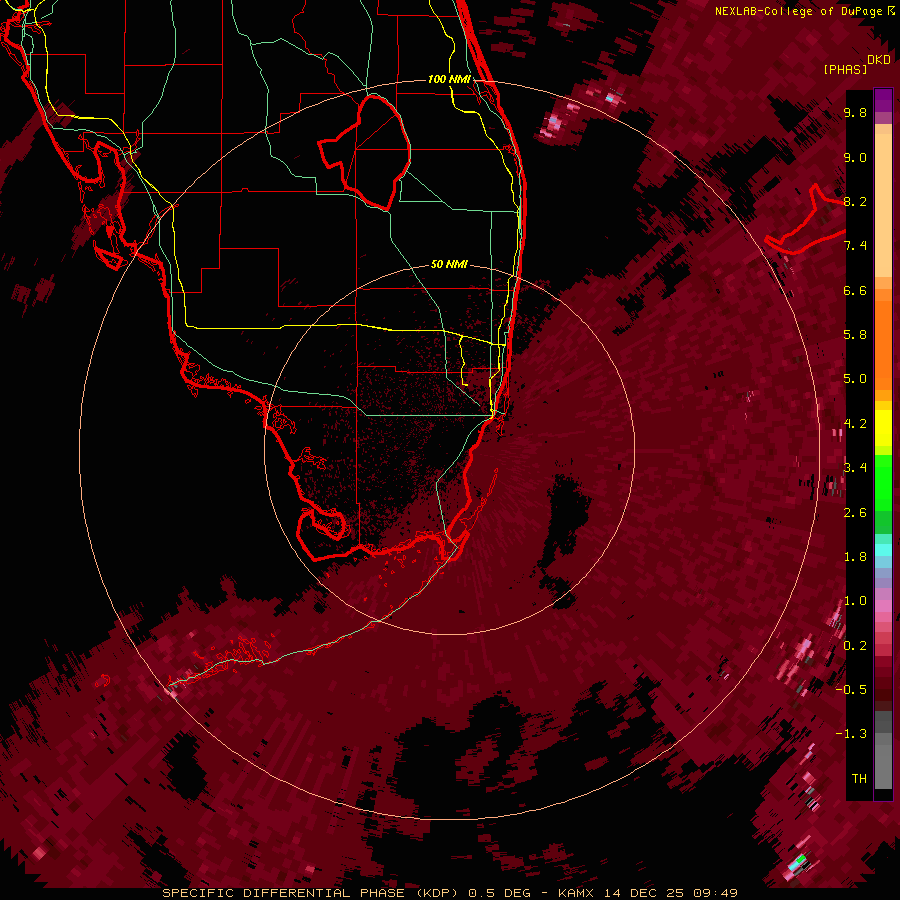
Task: Click the 7.4 legend value
Action: pyautogui.click(x=855, y=246)
